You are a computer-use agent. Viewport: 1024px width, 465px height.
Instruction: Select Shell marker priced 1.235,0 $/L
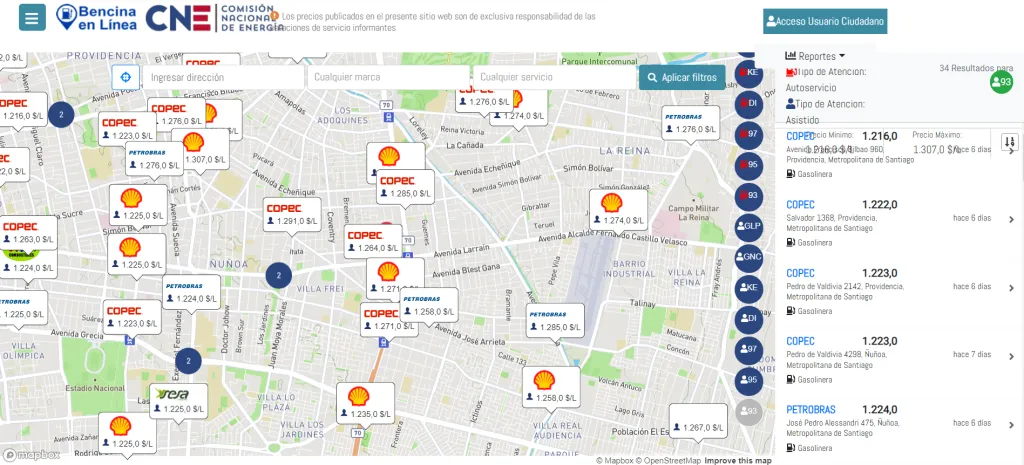(x=365, y=404)
